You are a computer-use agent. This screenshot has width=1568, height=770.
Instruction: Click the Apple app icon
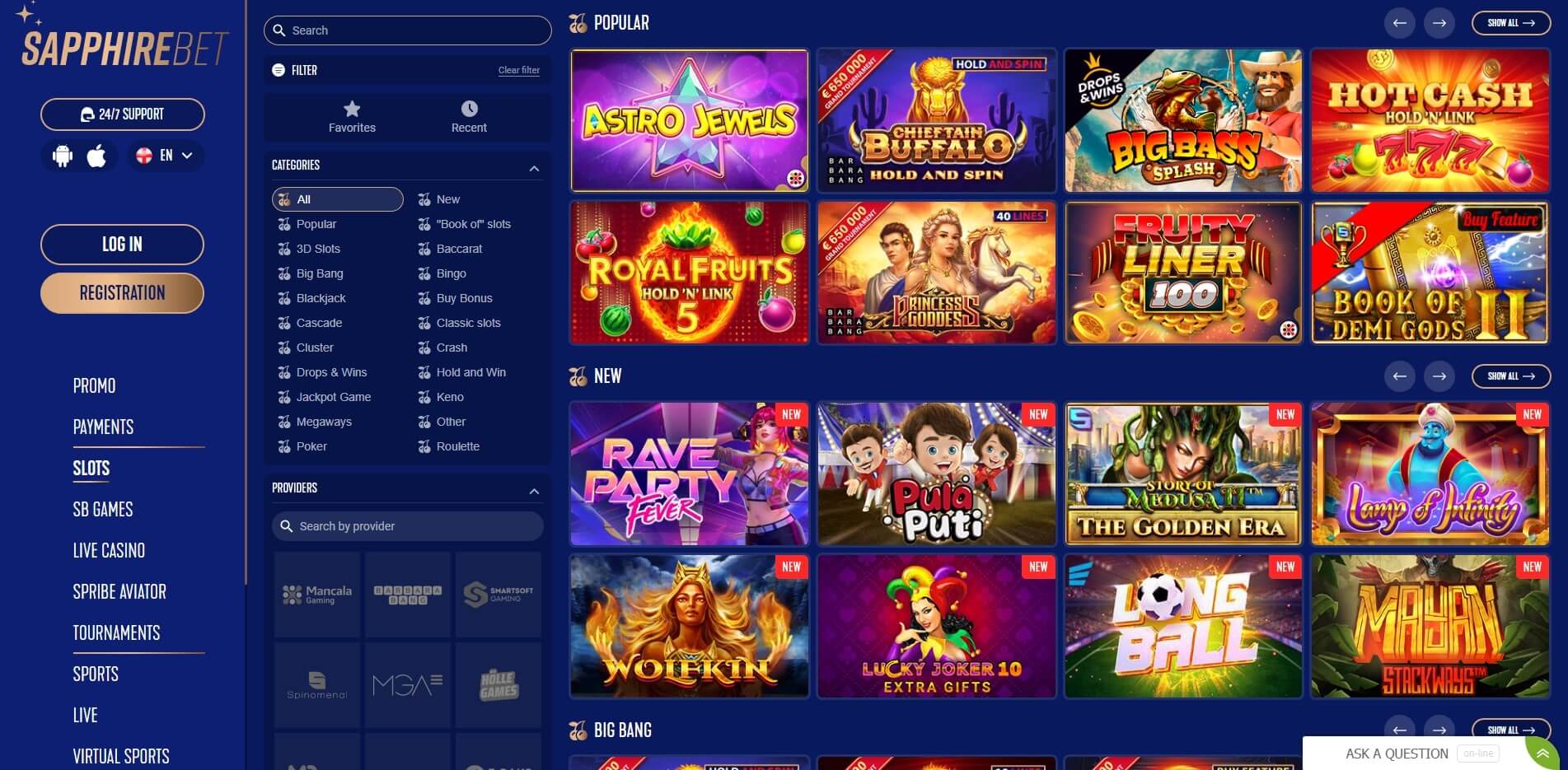click(97, 156)
